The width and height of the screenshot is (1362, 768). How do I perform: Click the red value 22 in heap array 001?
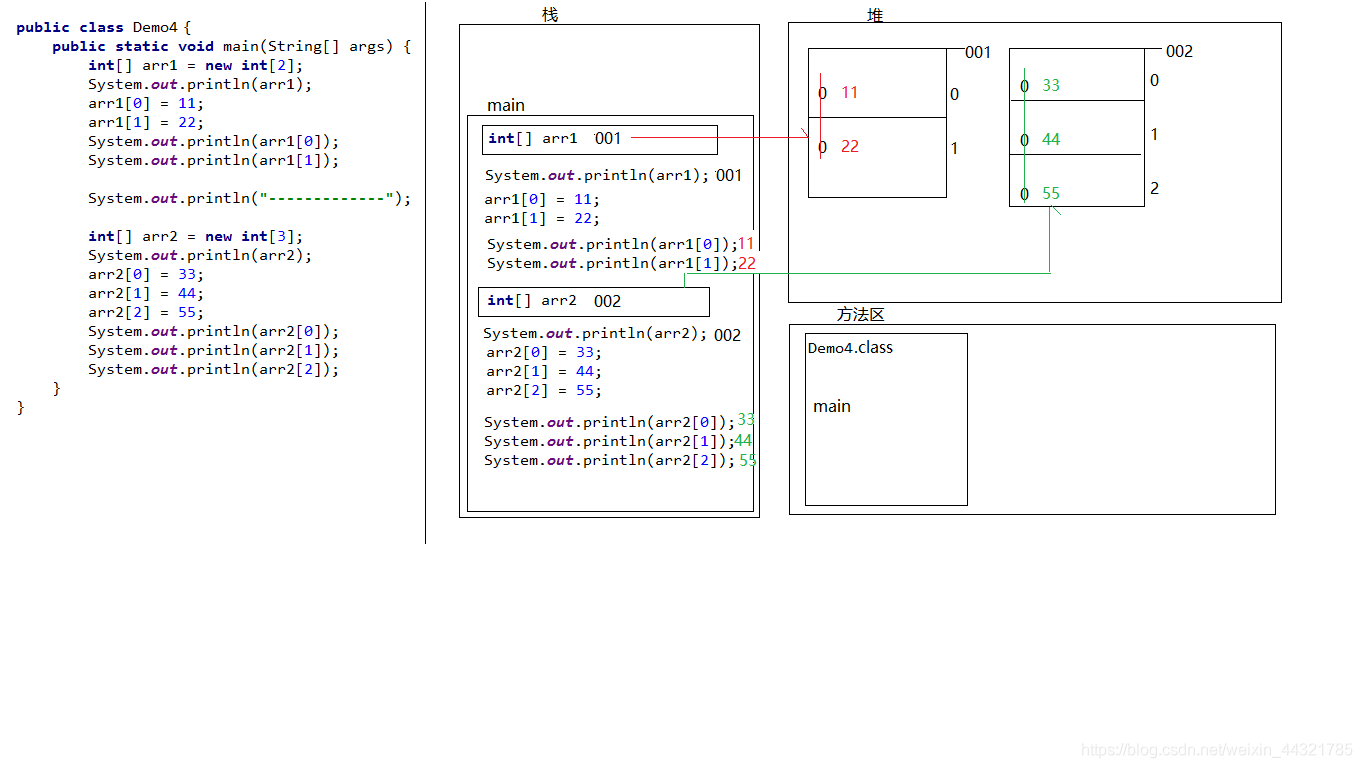850,146
